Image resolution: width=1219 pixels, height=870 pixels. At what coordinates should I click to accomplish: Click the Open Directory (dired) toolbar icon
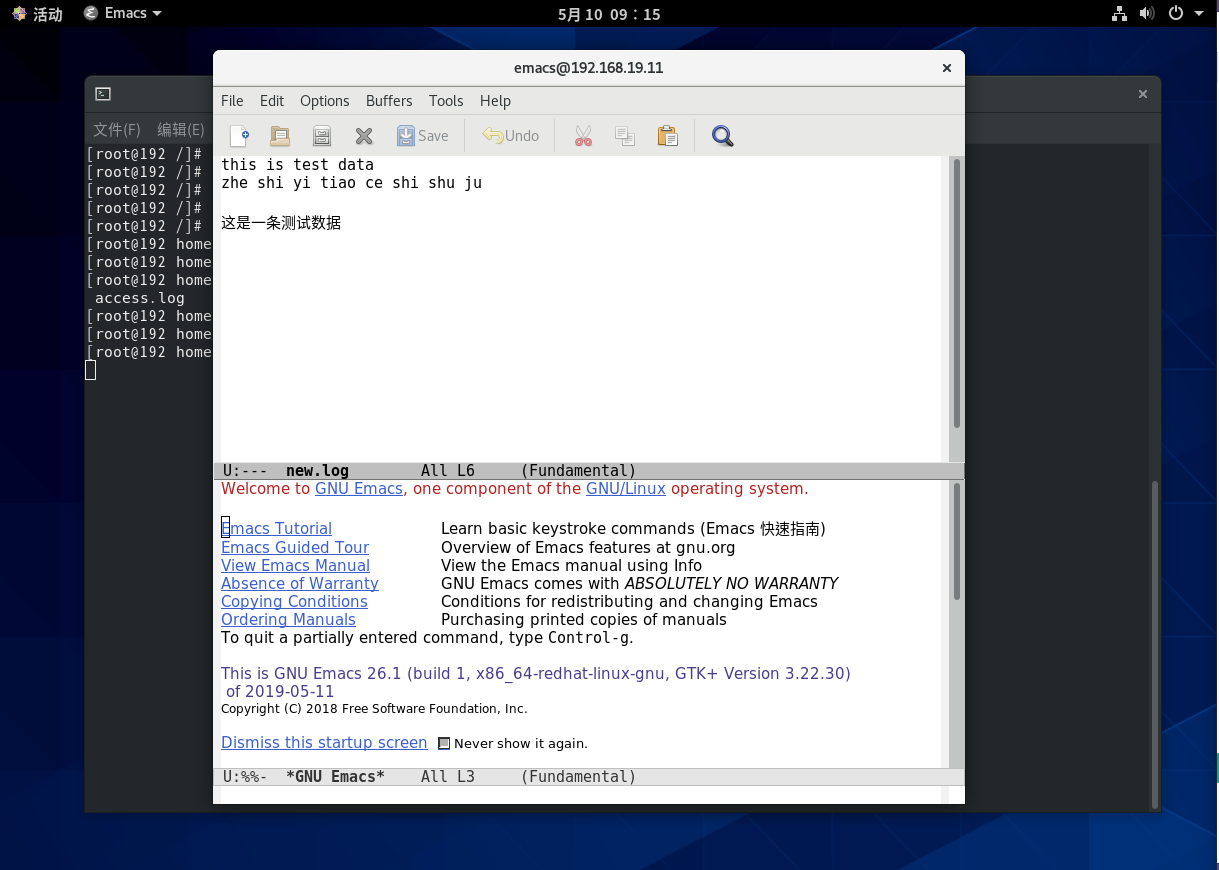pyautogui.click(x=322, y=136)
